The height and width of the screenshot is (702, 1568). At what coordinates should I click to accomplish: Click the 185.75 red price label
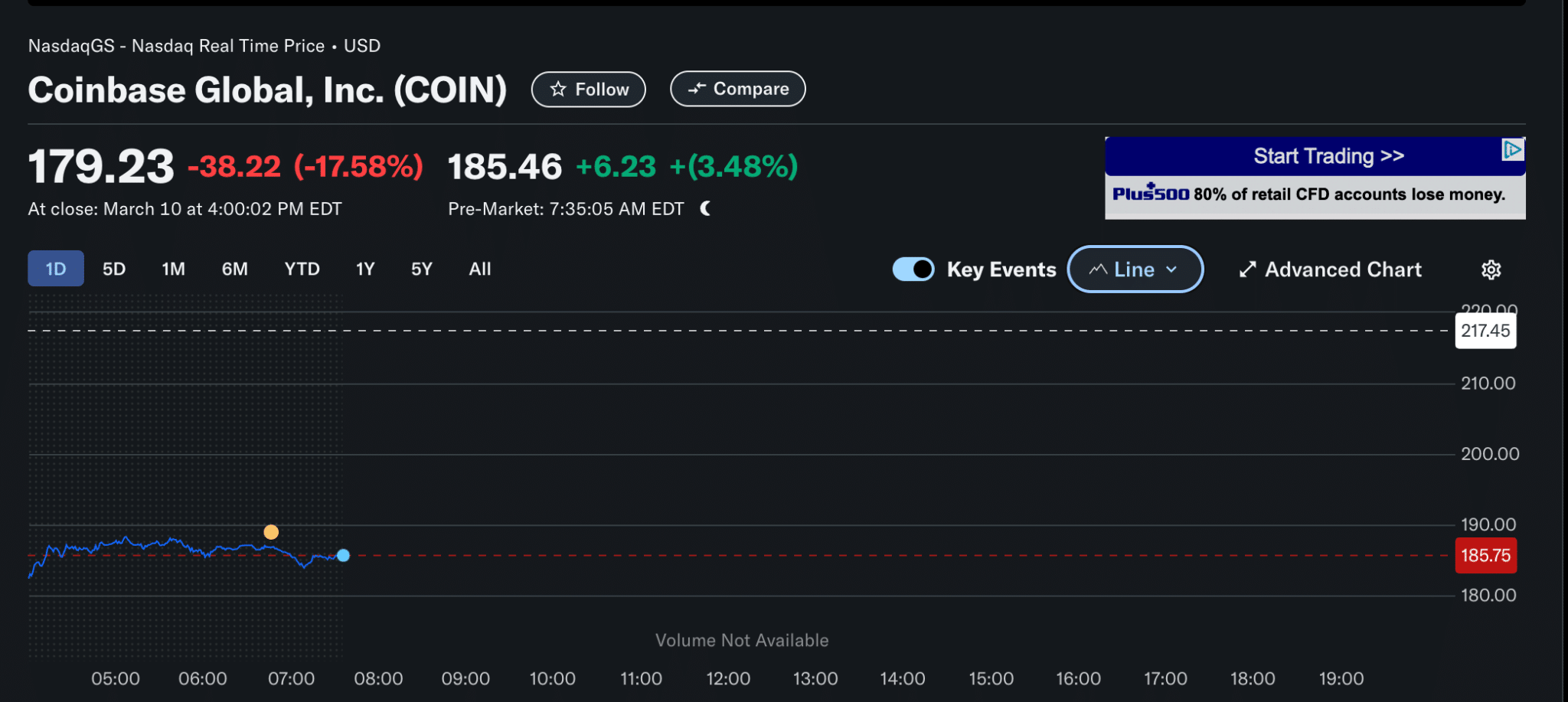point(1485,556)
